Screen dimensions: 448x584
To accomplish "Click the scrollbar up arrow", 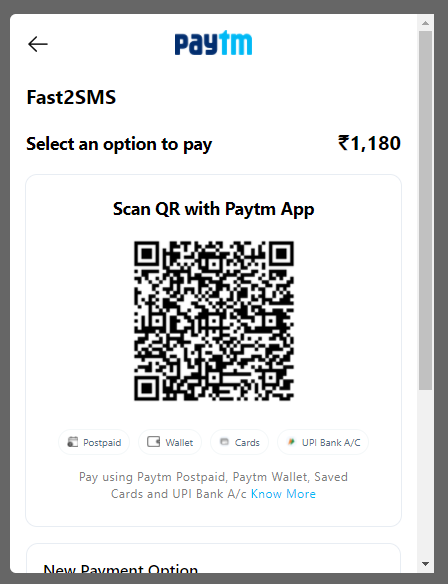I will pyautogui.click(x=425, y=23).
